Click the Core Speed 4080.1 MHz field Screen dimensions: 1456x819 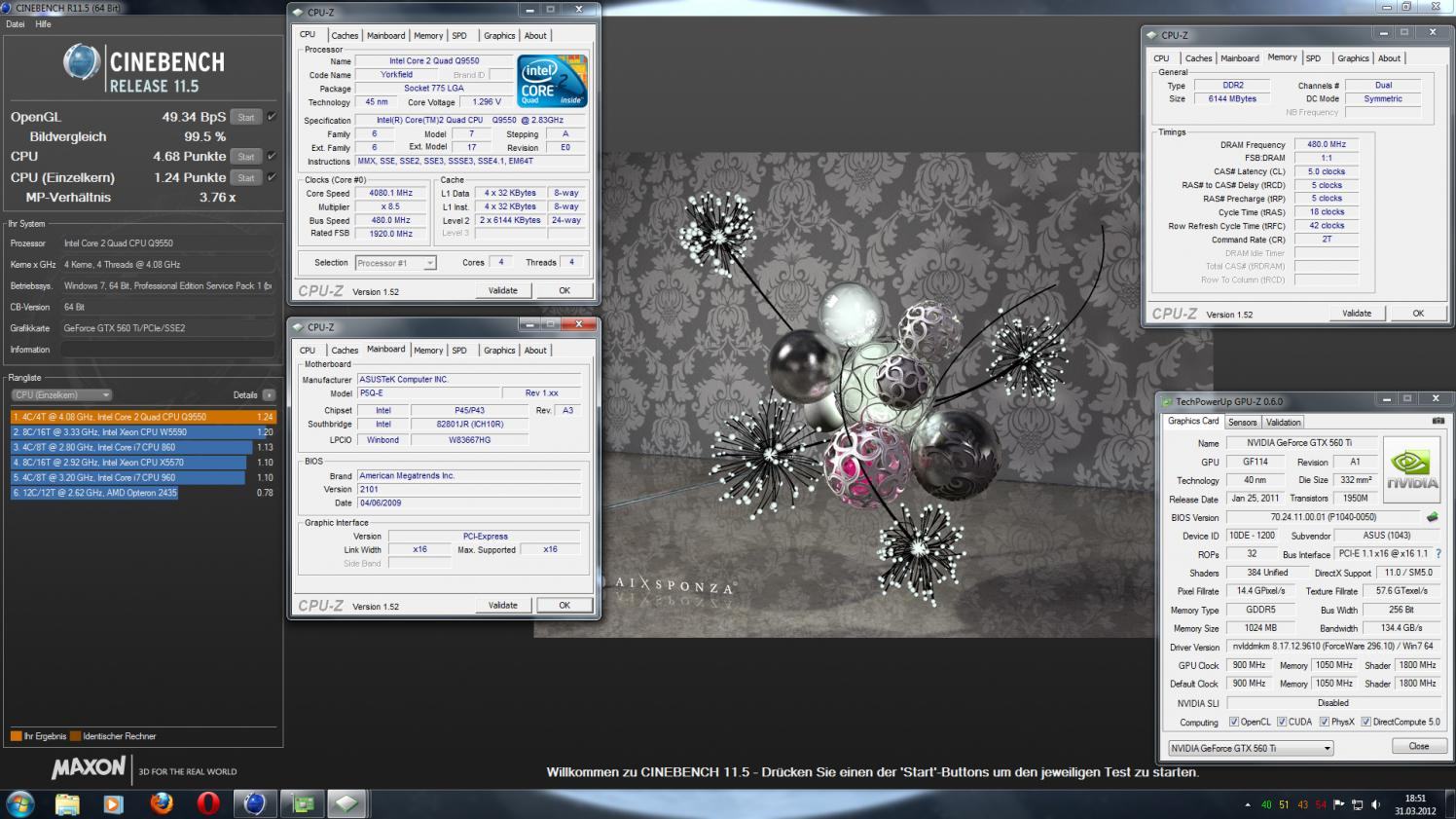point(390,193)
